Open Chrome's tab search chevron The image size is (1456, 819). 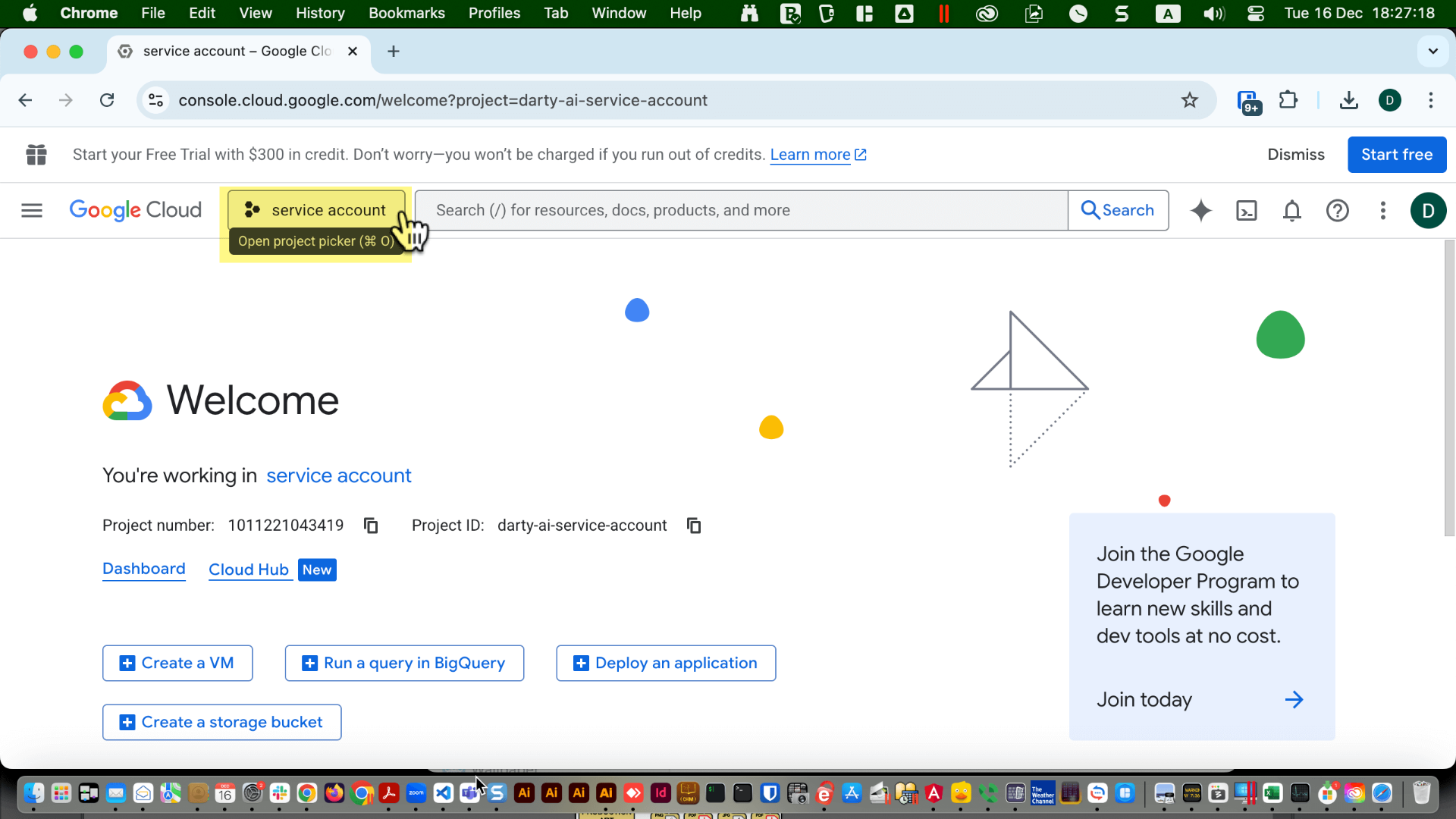(x=1432, y=51)
